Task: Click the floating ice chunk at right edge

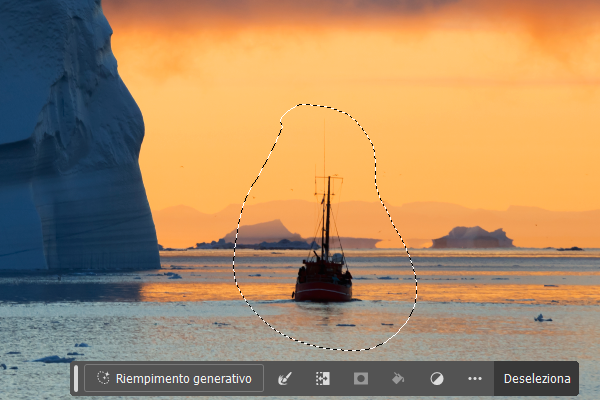Action: 542,318
